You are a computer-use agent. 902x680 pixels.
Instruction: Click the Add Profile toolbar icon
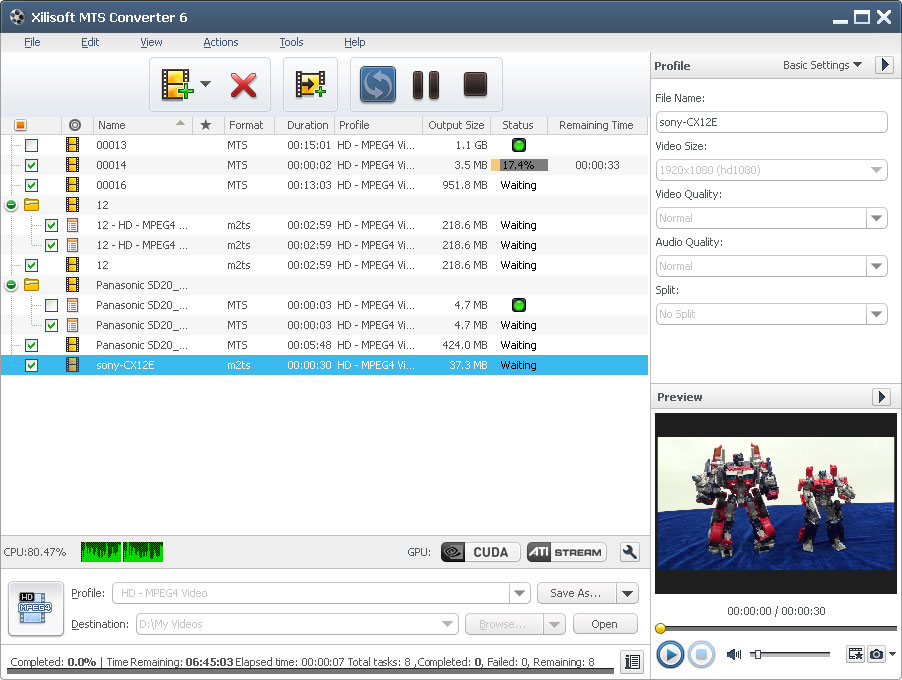(x=310, y=85)
